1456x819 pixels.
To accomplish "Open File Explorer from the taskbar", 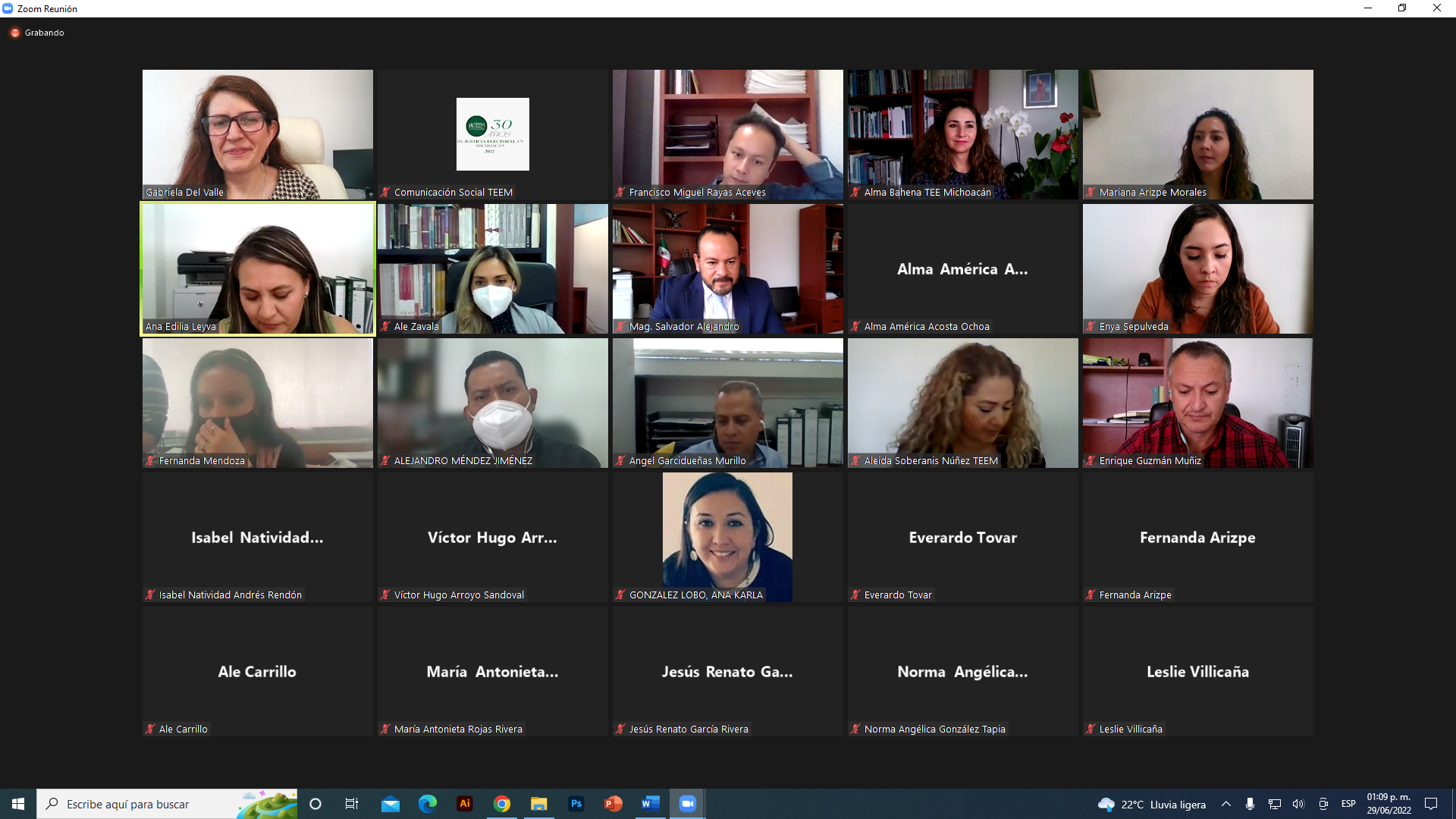I will [539, 804].
